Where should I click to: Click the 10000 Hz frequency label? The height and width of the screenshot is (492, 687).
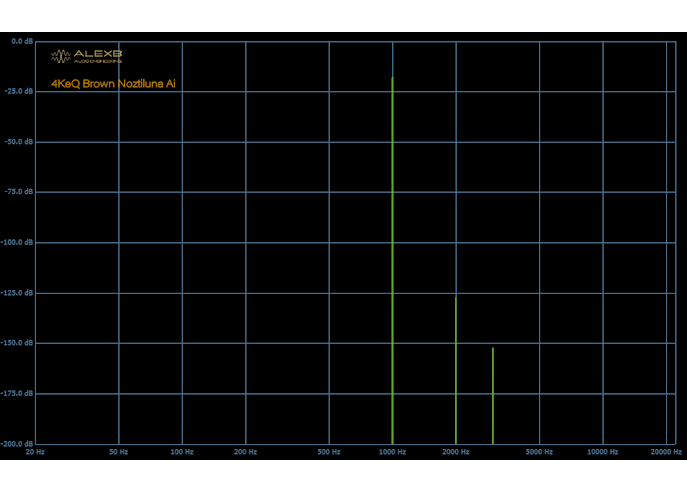(x=602, y=452)
